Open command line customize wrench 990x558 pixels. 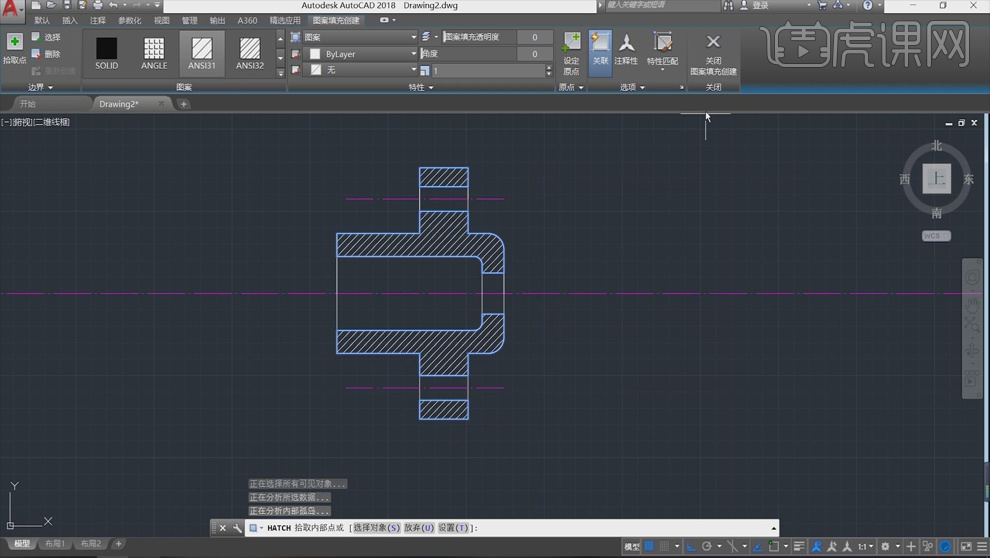(237, 528)
